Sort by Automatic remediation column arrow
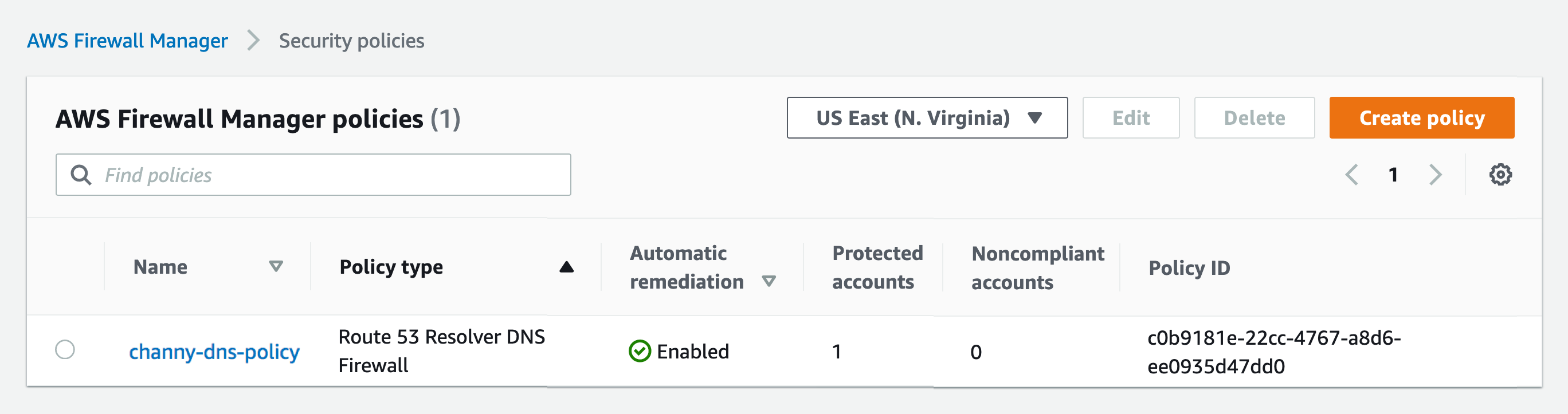Image resolution: width=1568 pixels, height=414 pixels. point(769,281)
